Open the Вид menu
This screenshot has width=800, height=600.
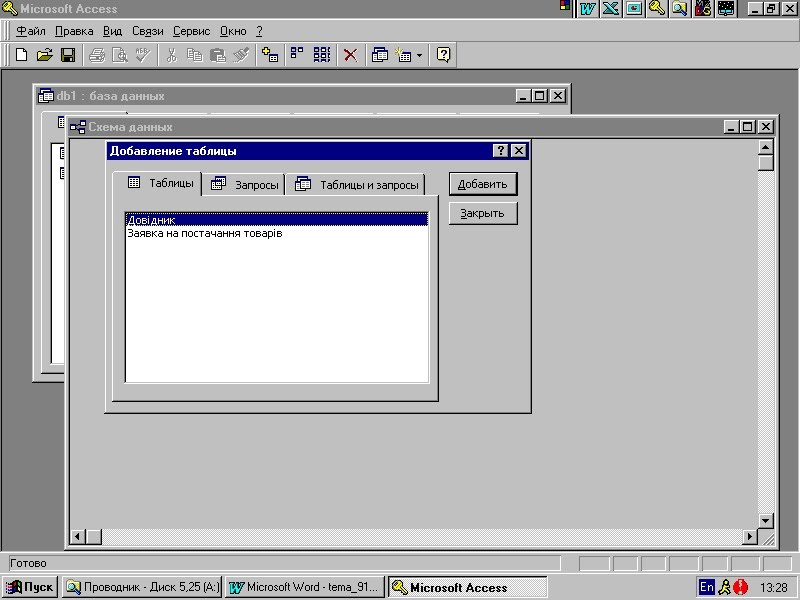tap(112, 31)
